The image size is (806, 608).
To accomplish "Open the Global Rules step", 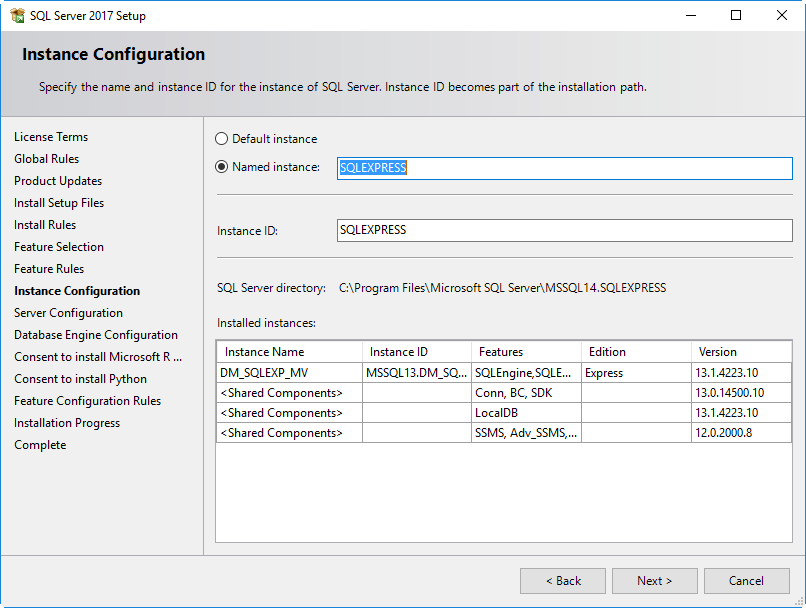I will [46, 159].
